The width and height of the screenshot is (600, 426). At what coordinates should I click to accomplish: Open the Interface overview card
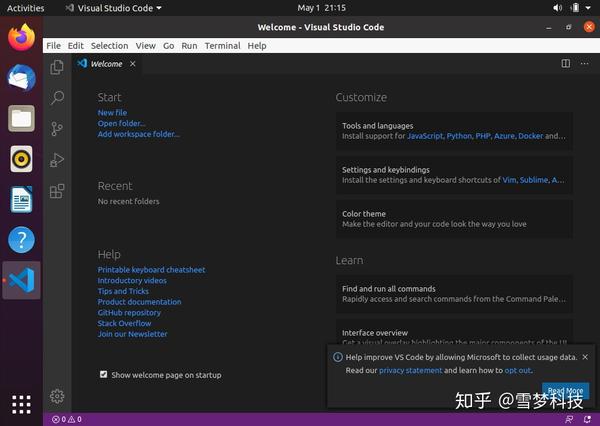tap(454, 332)
